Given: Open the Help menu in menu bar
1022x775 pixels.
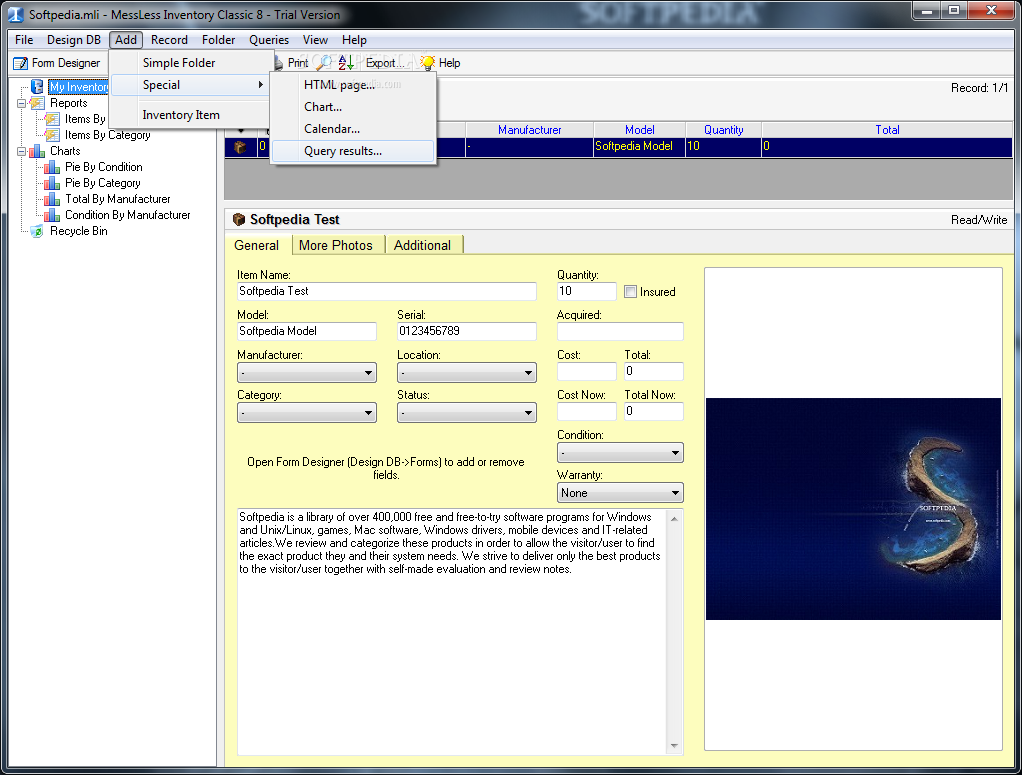Looking at the screenshot, I should click(355, 40).
